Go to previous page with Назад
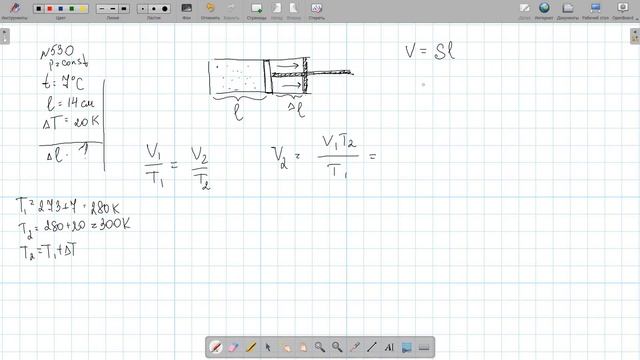The image size is (640, 360). click(277, 11)
